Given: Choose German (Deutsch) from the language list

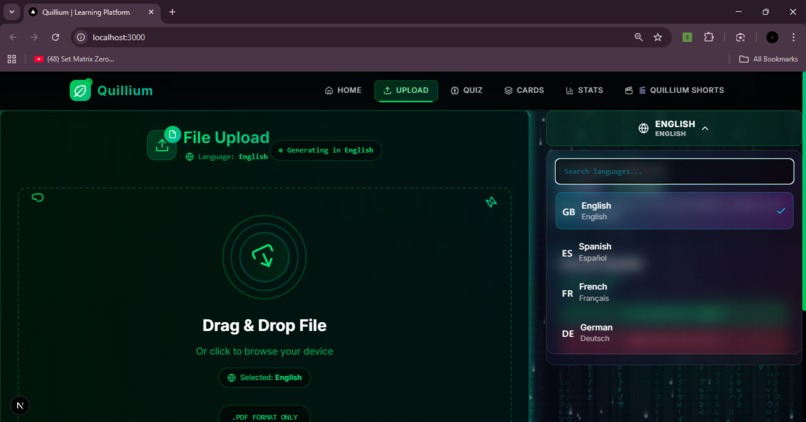Looking at the screenshot, I should click(674, 333).
